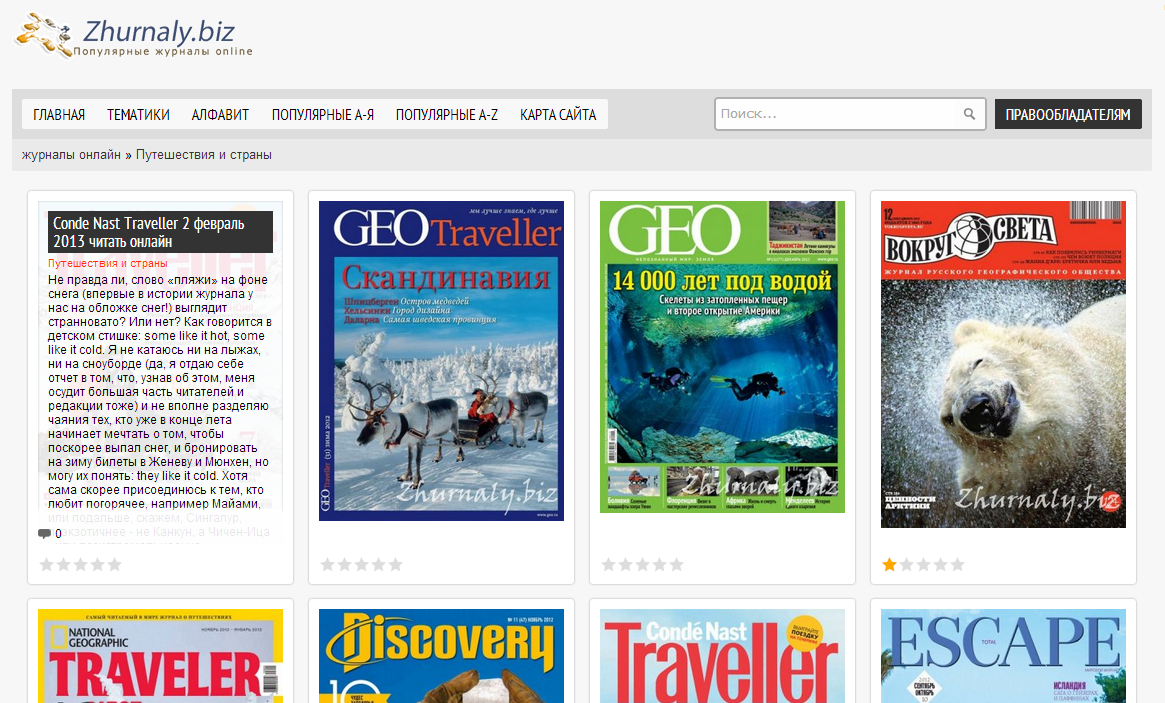The height and width of the screenshot is (703, 1165).
Task: Rate GEO 14 000 лет two stars
Action: 625,565
